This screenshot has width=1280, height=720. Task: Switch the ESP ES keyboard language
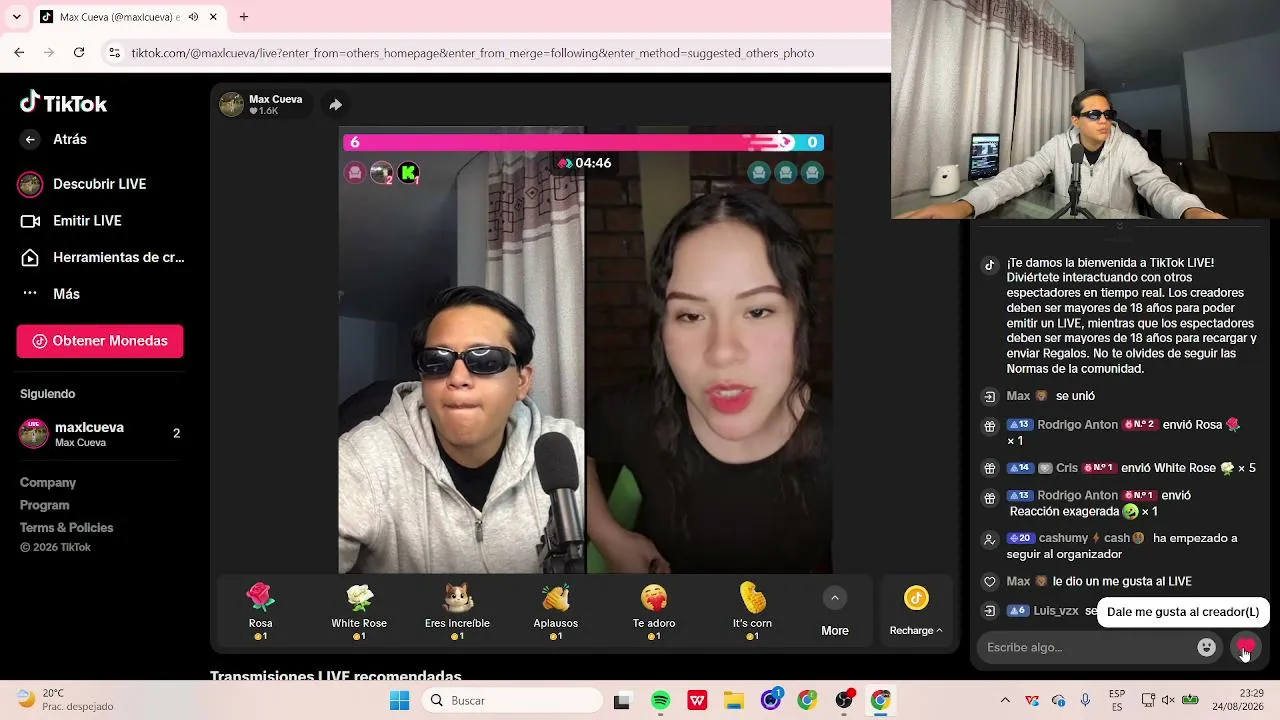pyautogui.click(x=1117, y=700)
